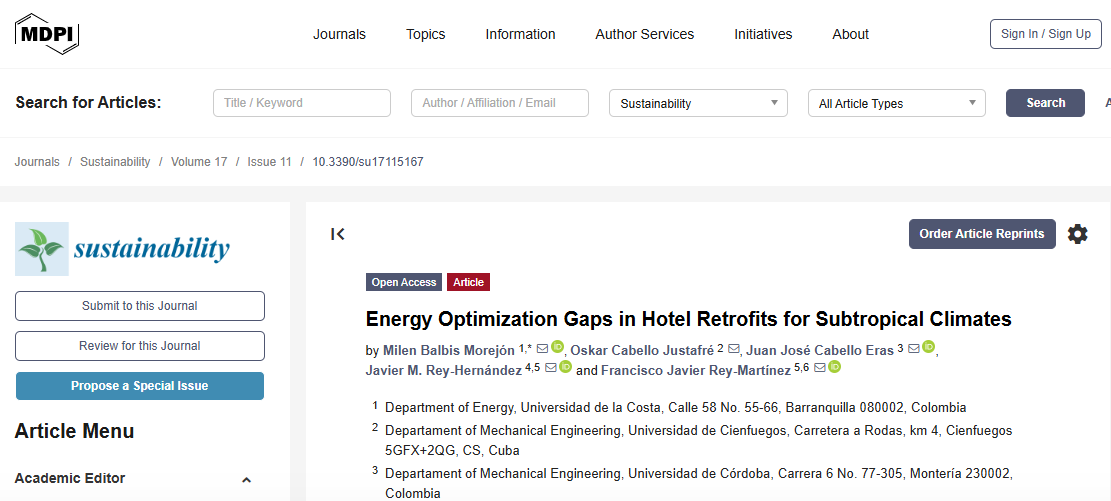Click the Sustainability journal logo
Viewport: 1111px width, 501px height.
(123, 249)
